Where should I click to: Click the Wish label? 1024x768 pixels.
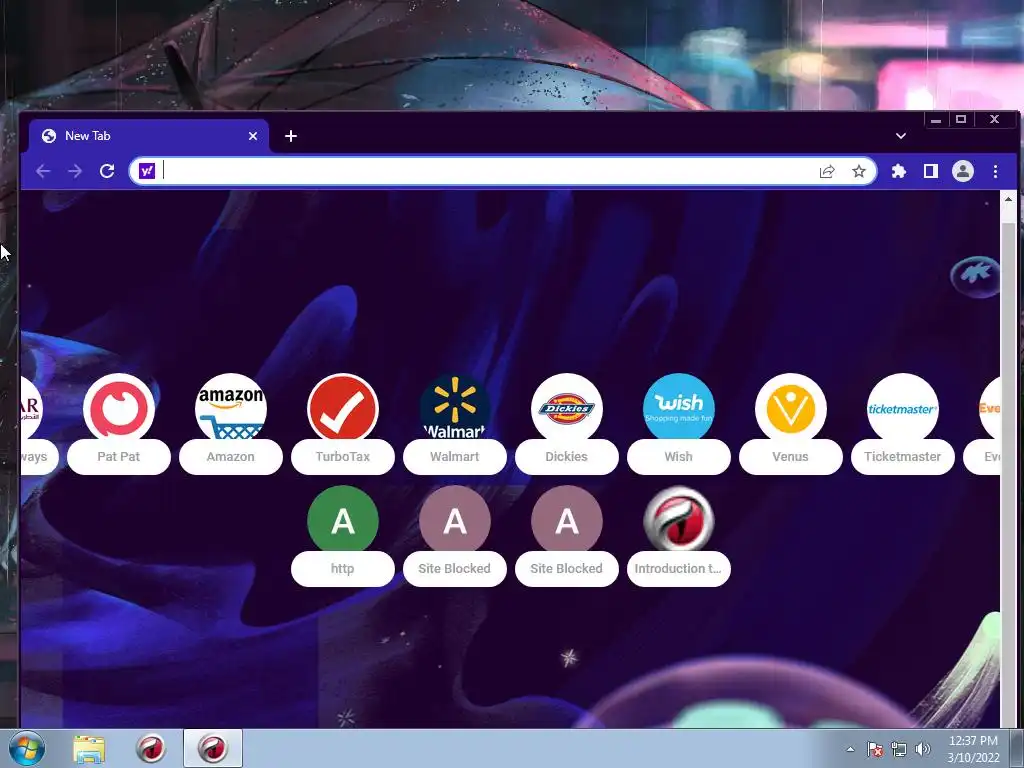coord(679,456)
